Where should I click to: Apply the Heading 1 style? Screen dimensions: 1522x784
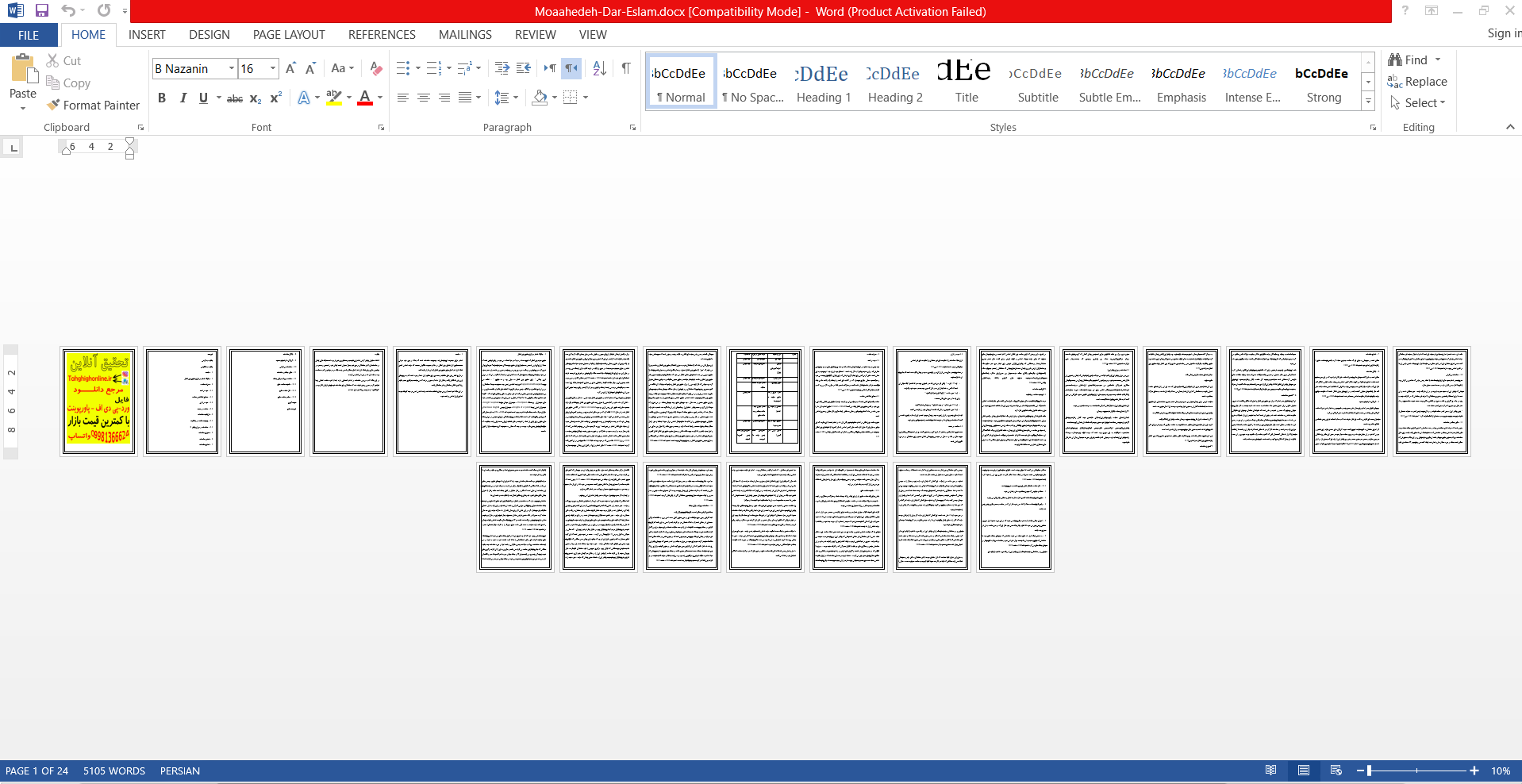(x=824, y=83)
